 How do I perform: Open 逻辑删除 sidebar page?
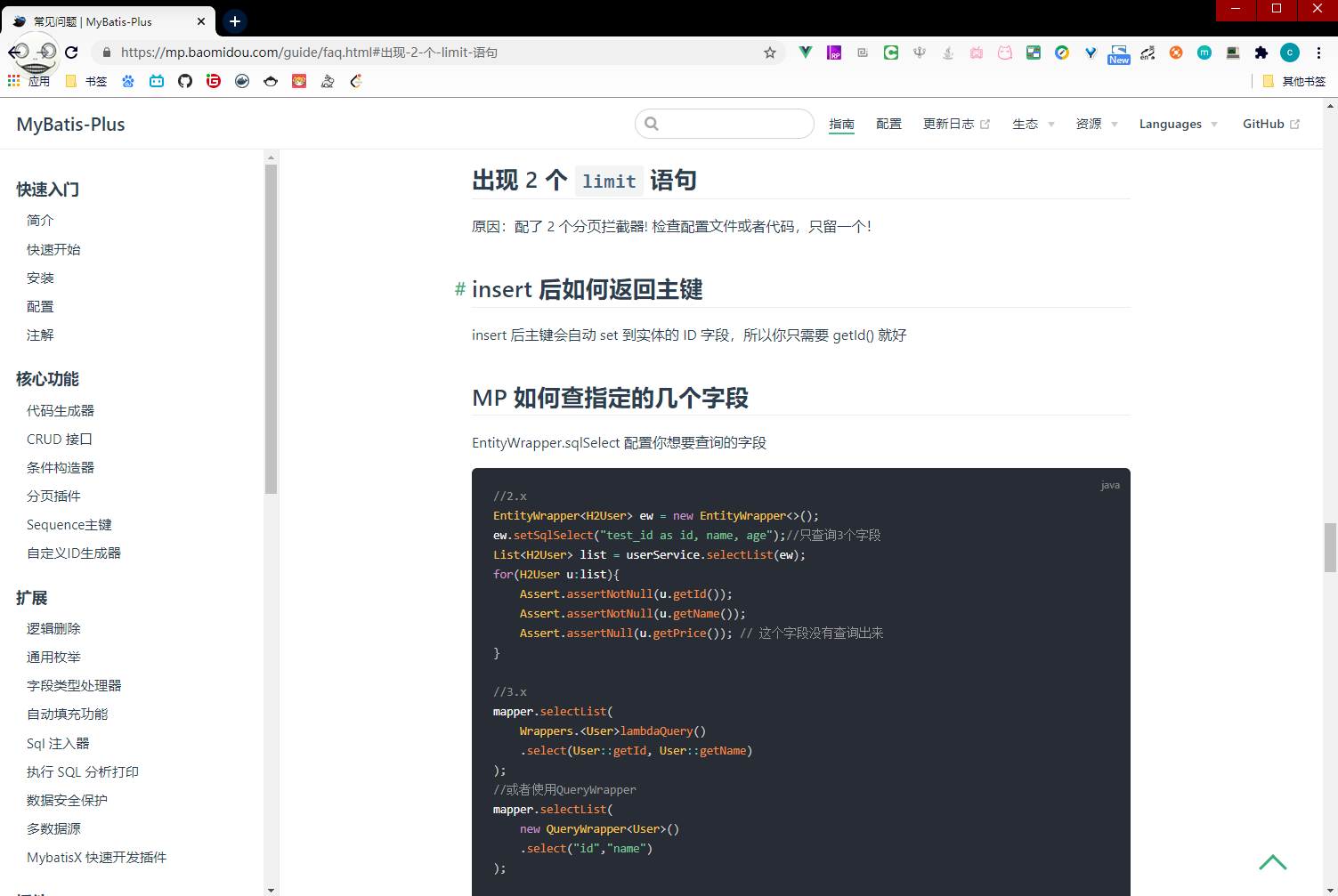(53, 629)
